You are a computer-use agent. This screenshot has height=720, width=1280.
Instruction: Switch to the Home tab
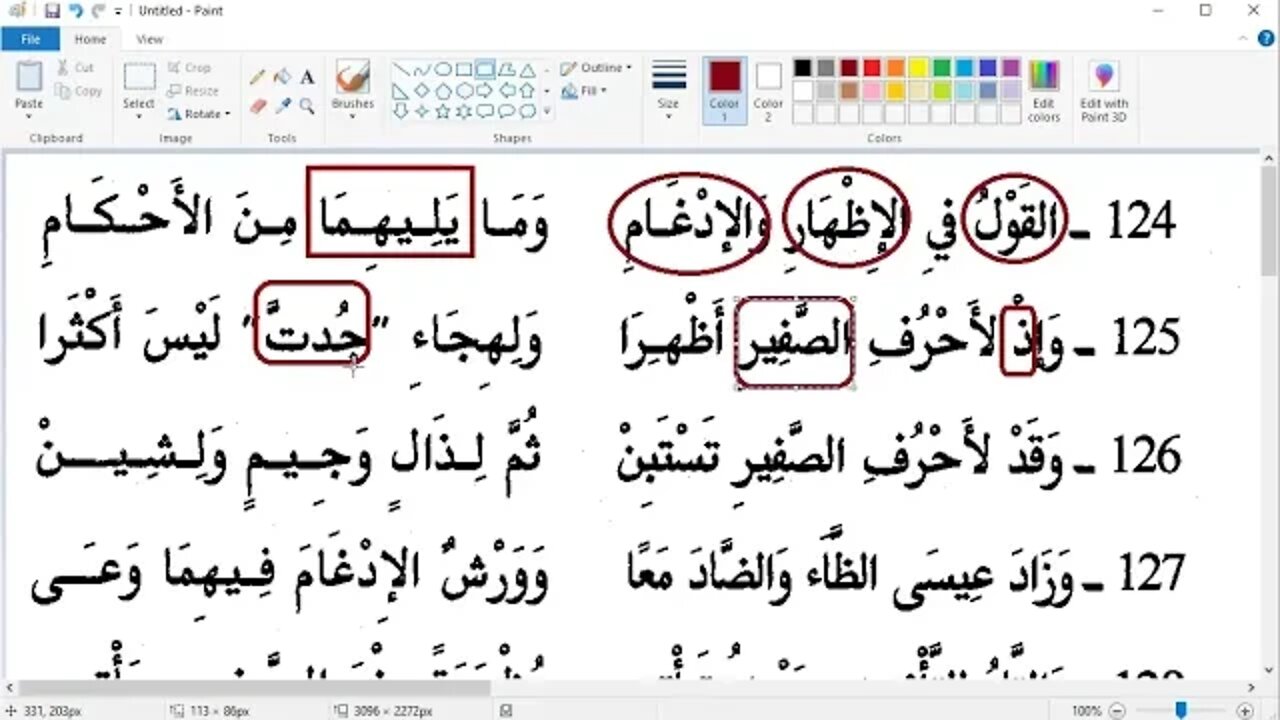point(90,40)
